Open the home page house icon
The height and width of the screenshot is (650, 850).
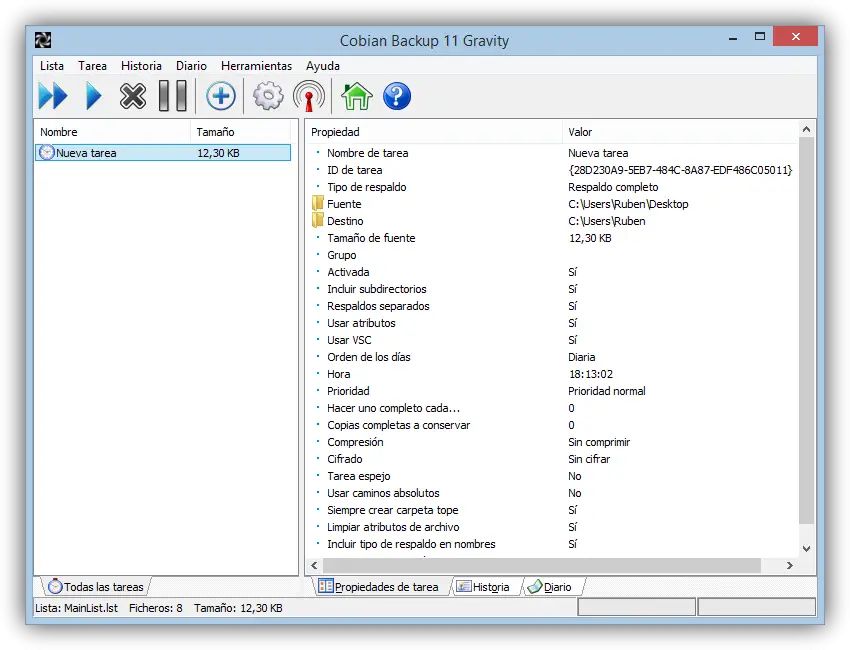coord(357,96)
